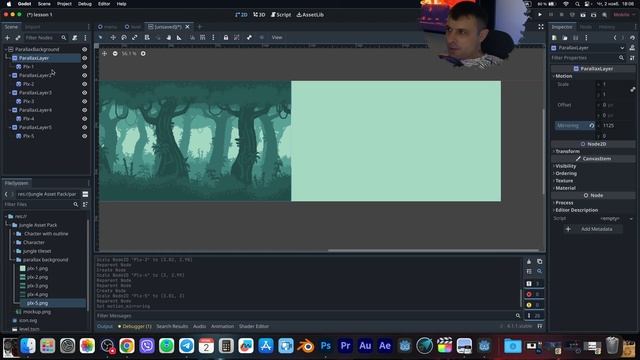The image size is (640, 360).
Task: Toggle warning messages filter in Output
Action: [533, 304]
